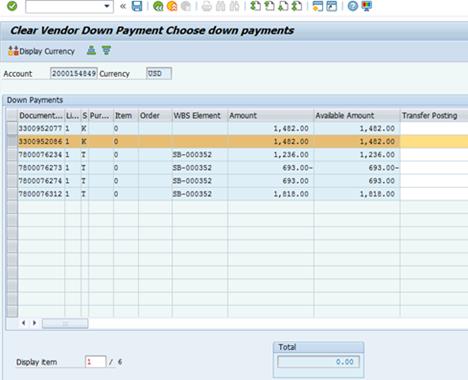Click Transfer Posting cell for document 3300952077

tap(434, 128)
